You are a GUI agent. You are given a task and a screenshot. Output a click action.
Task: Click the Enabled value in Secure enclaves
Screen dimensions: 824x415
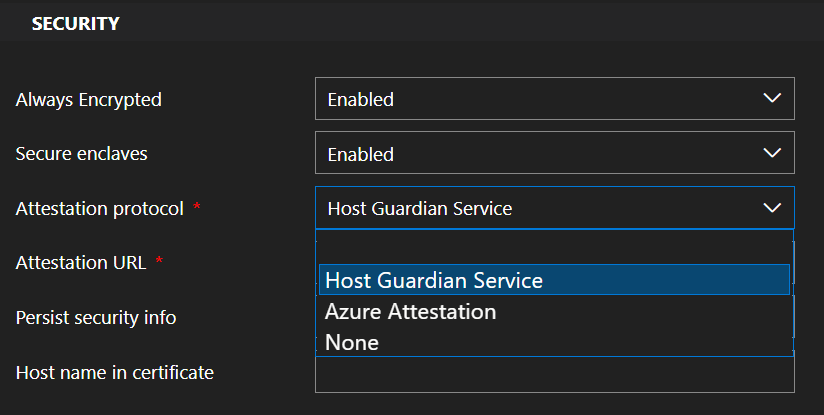(x=361, y=154)
